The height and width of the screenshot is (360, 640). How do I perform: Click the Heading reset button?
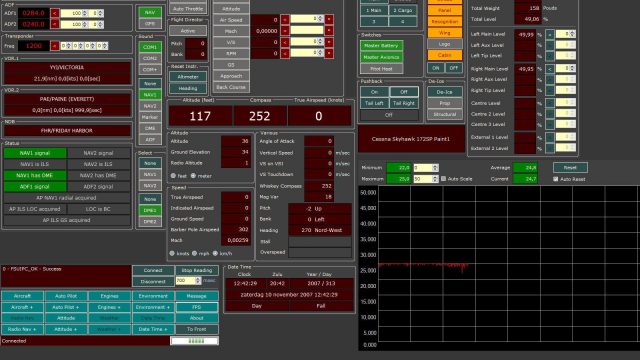(188, 88)
